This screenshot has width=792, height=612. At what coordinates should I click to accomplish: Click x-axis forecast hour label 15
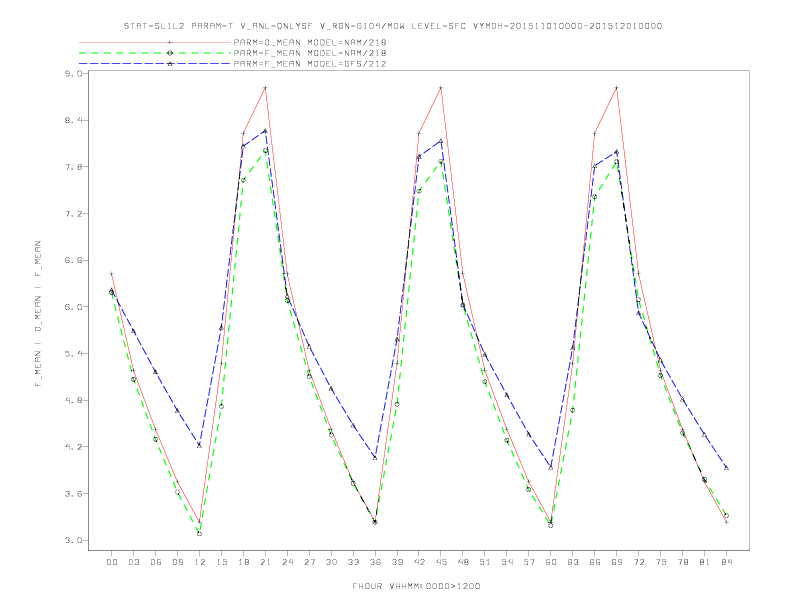pos(221,562)
